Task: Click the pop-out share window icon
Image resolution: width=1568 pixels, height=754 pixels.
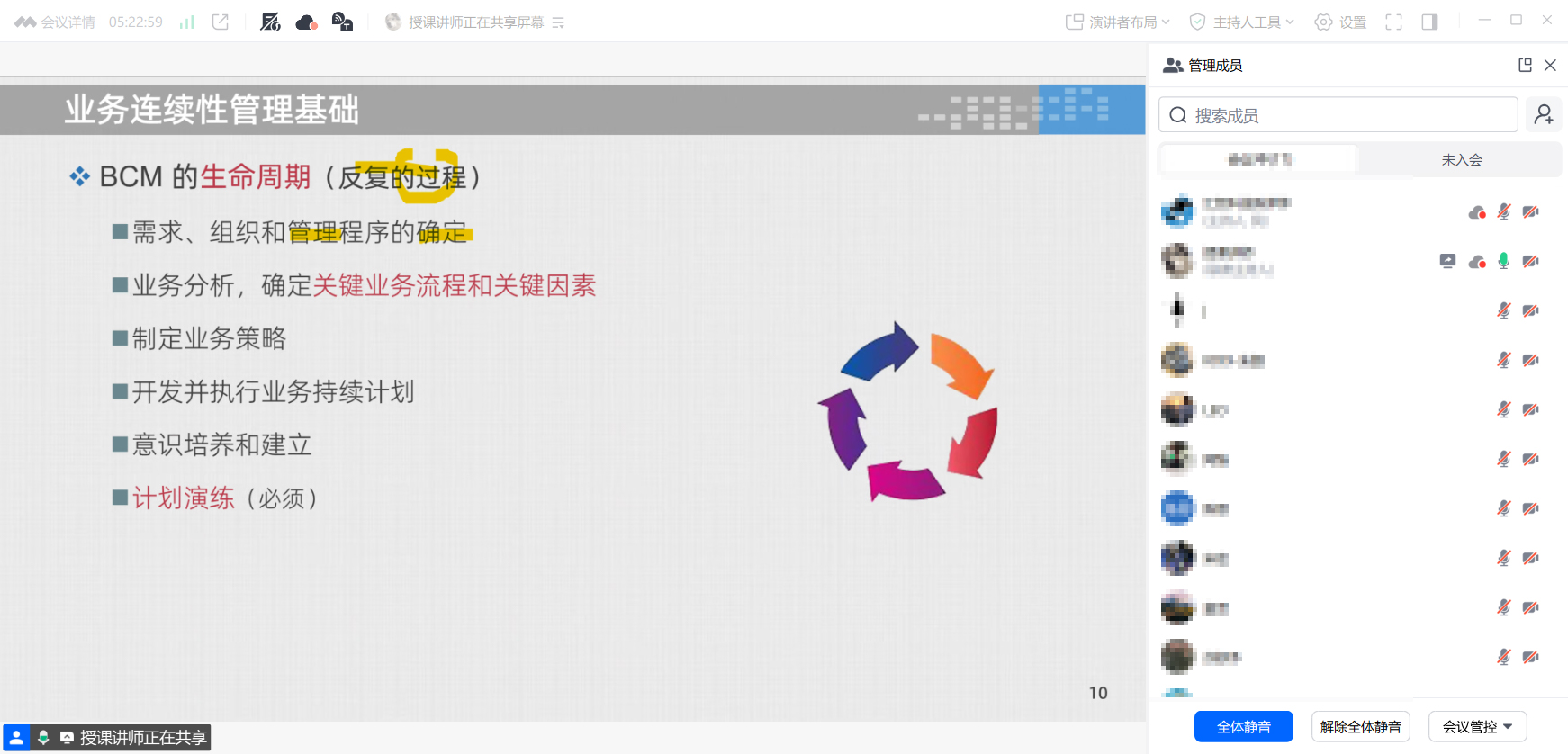Action: (221, 22)
